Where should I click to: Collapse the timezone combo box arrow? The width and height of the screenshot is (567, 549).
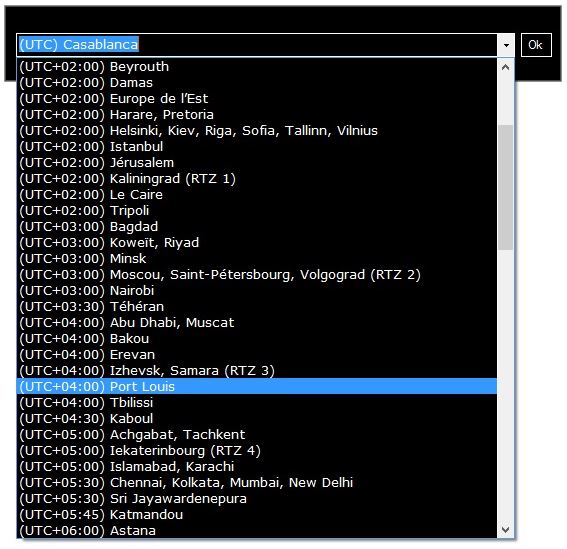tap(506, 45)
